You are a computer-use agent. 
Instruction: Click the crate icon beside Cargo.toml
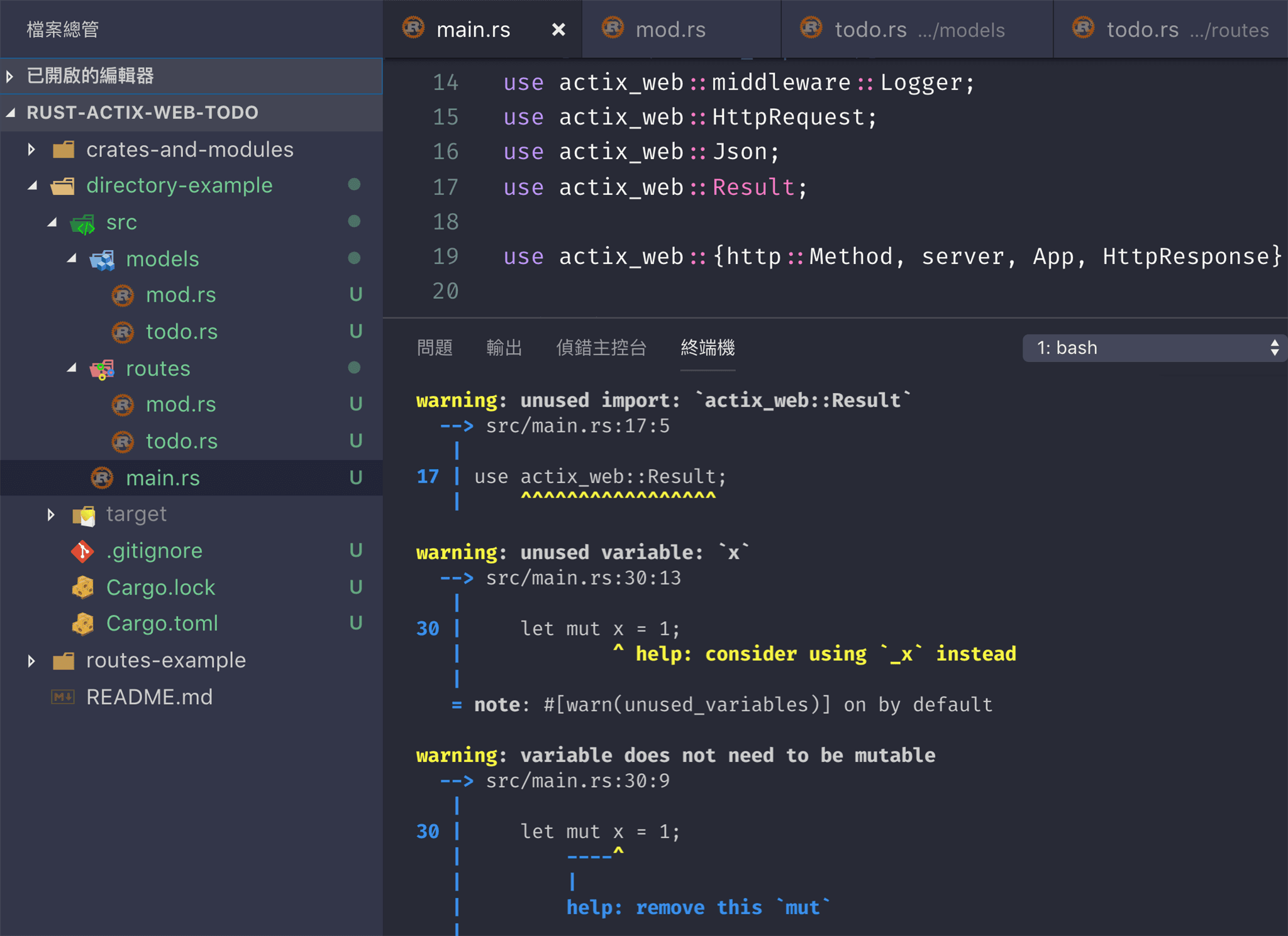pyautogui.click(x=82, y=624)
